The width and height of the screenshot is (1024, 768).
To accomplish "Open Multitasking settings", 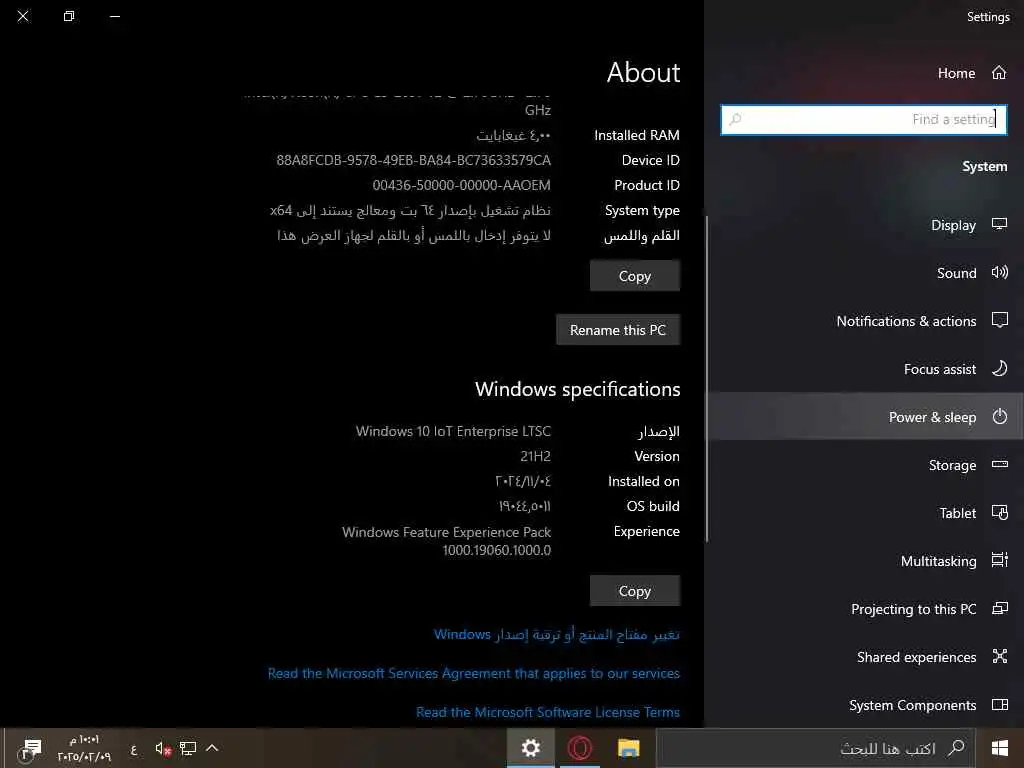I will tap(865, 561).
